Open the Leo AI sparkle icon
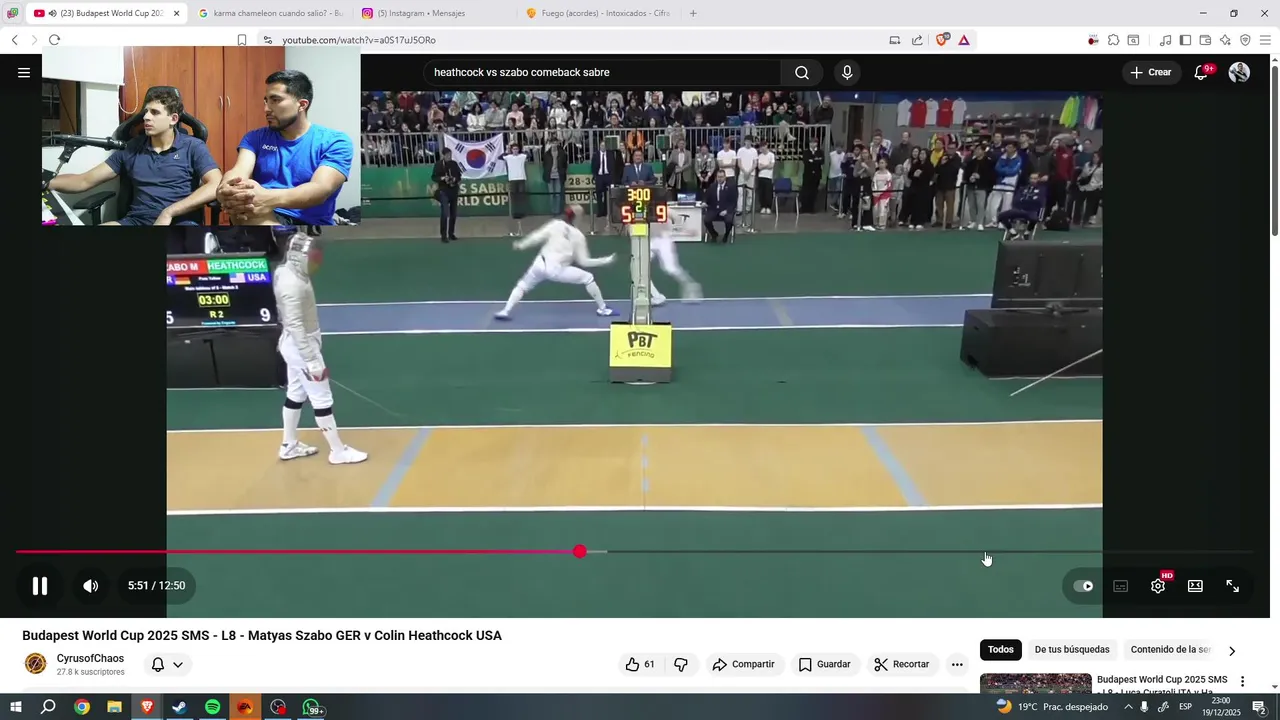 coord(1225,40)
